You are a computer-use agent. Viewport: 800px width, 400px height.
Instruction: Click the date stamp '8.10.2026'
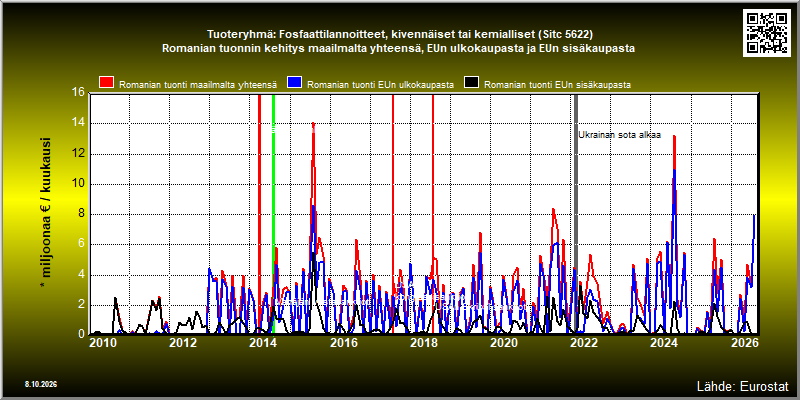coord(40,384)
